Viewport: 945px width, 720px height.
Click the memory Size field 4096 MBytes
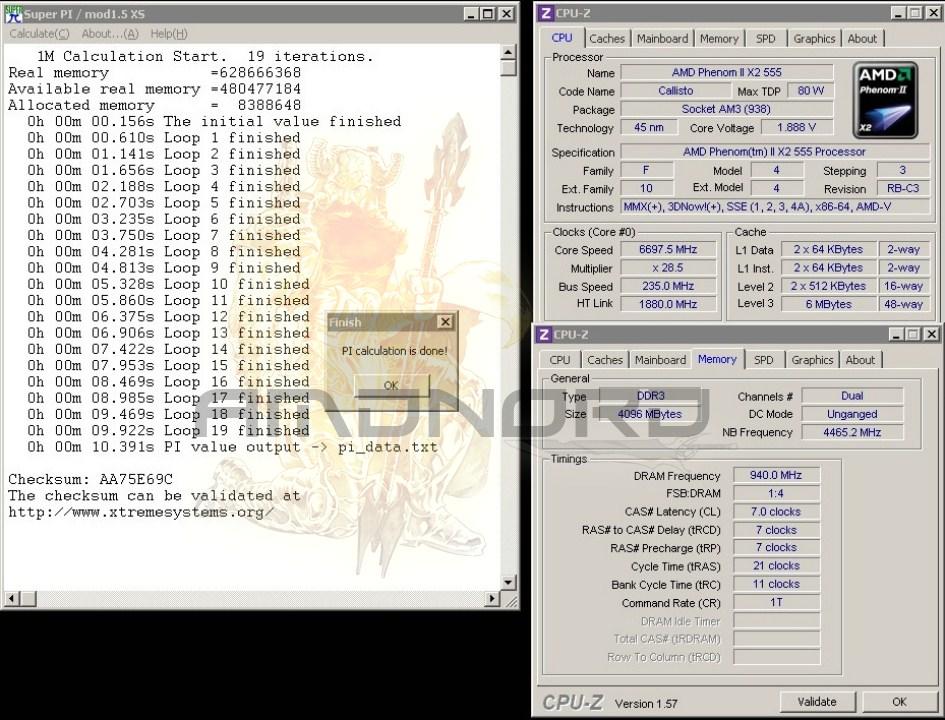click(650, 414)
